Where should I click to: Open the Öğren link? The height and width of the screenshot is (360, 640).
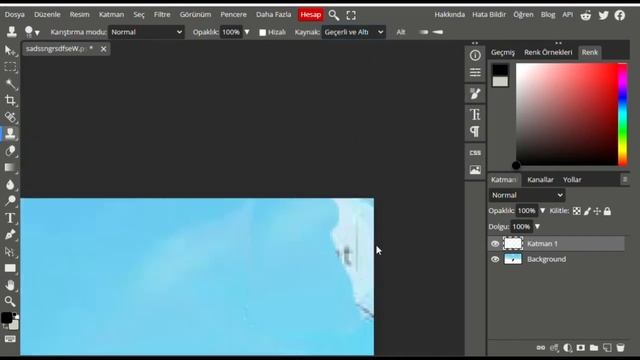523,14
